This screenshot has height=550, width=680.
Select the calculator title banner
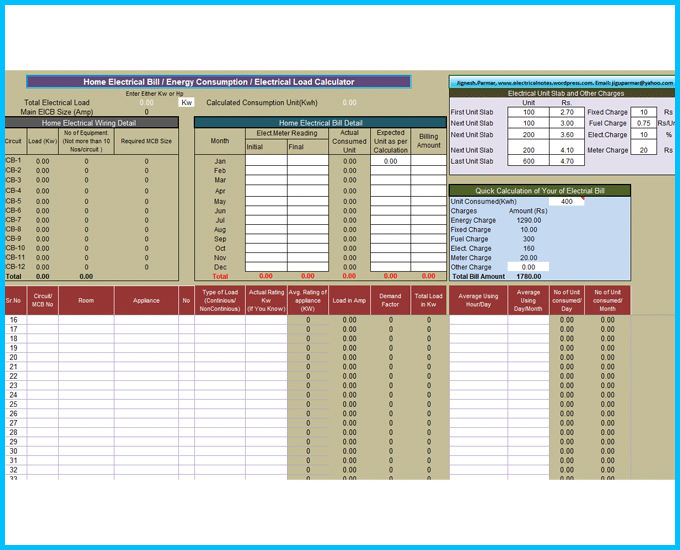[218, 82]
